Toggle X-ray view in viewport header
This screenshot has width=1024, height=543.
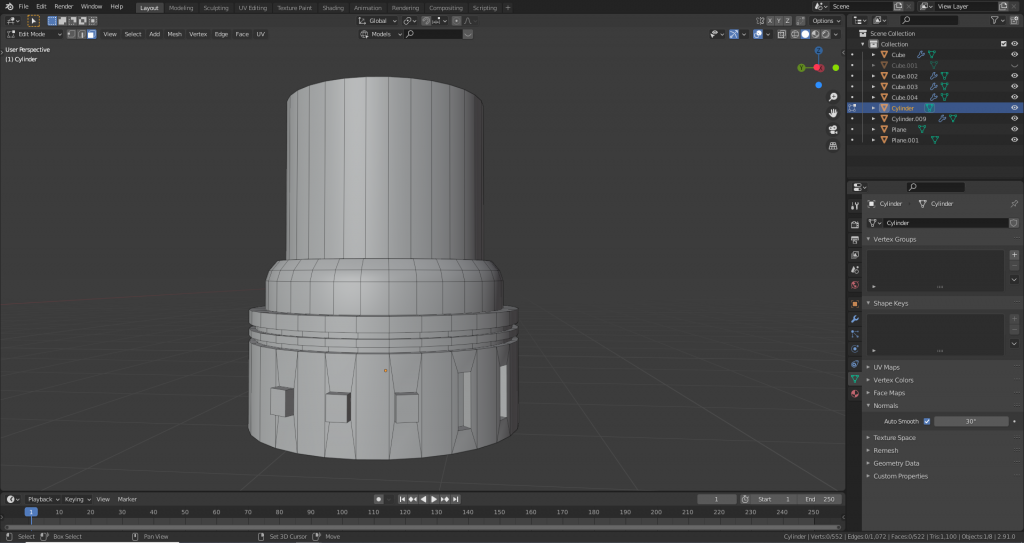point(780,34)
